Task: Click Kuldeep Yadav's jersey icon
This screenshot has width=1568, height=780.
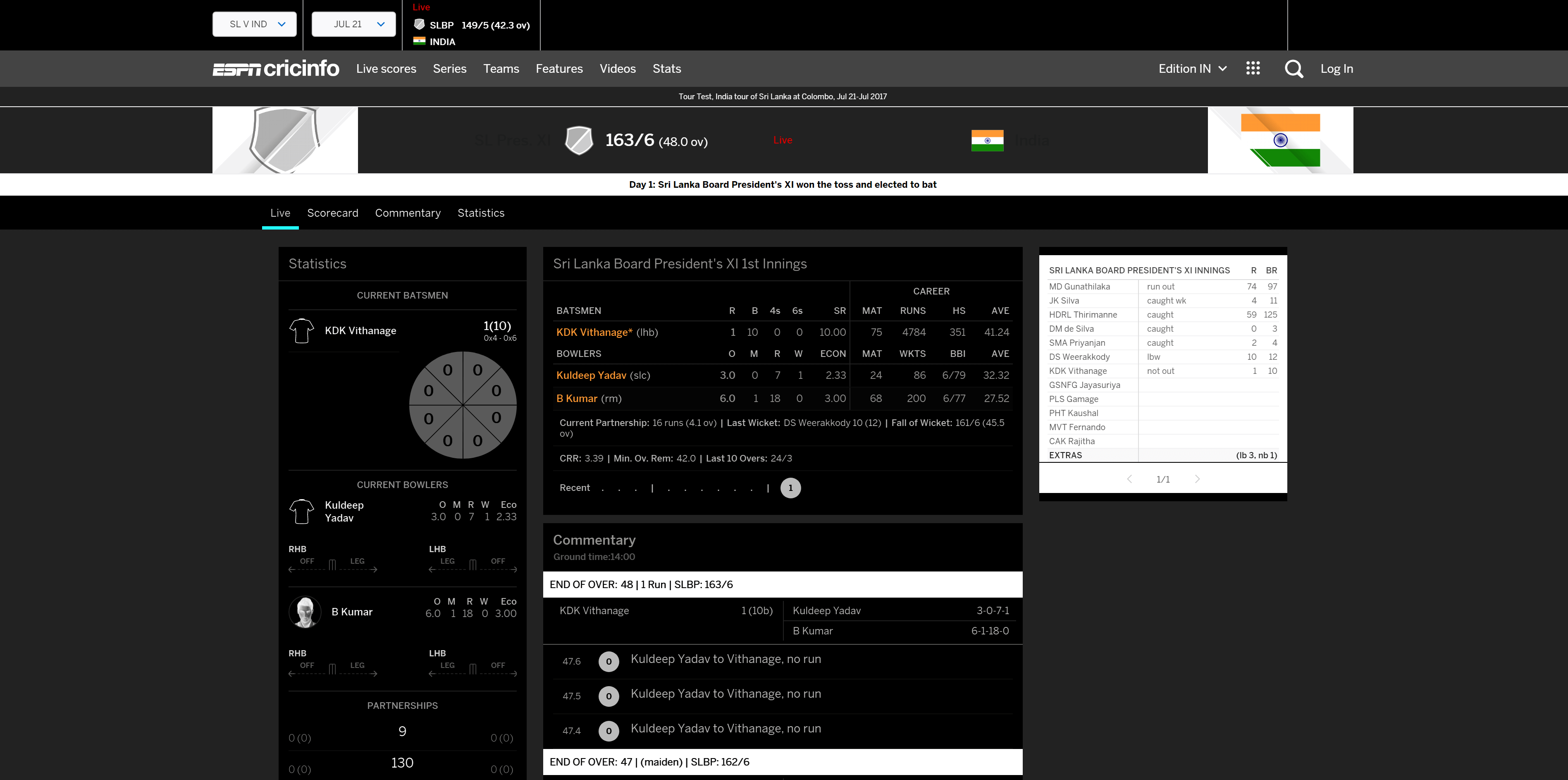Action: (301, 512)
